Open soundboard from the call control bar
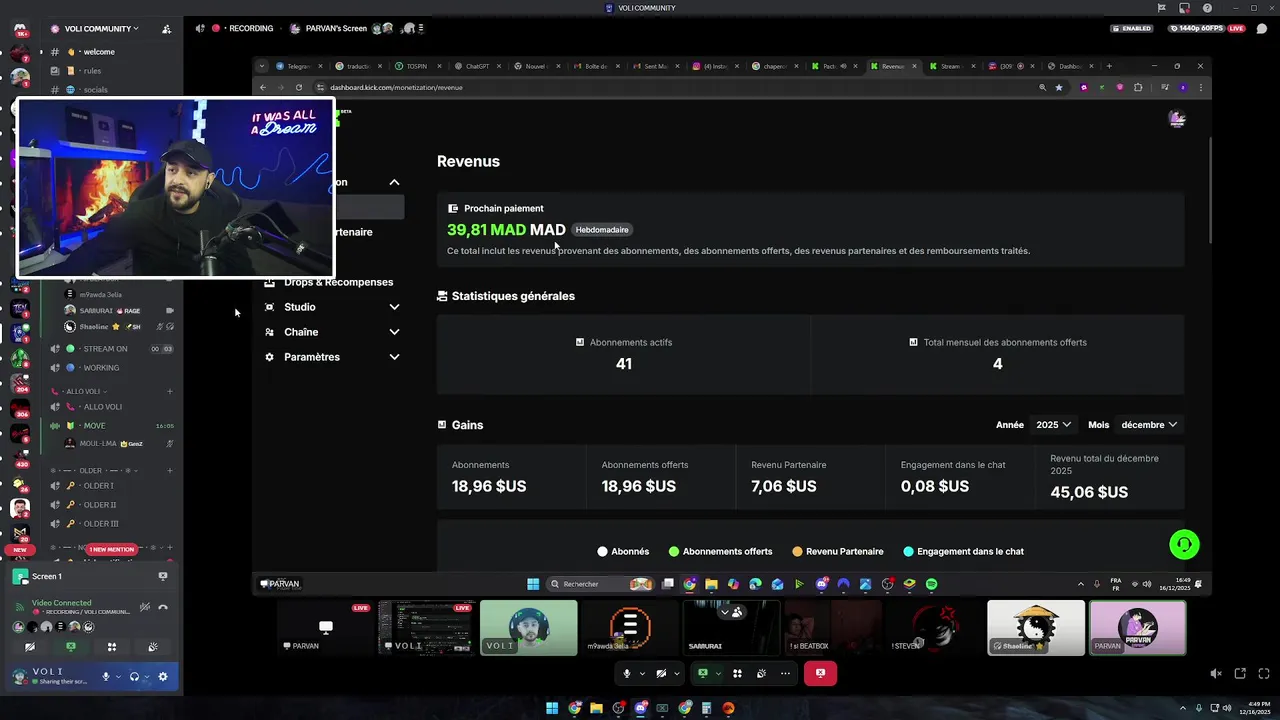Viewport: 1280px width, 720px height. tap(761, 674)
